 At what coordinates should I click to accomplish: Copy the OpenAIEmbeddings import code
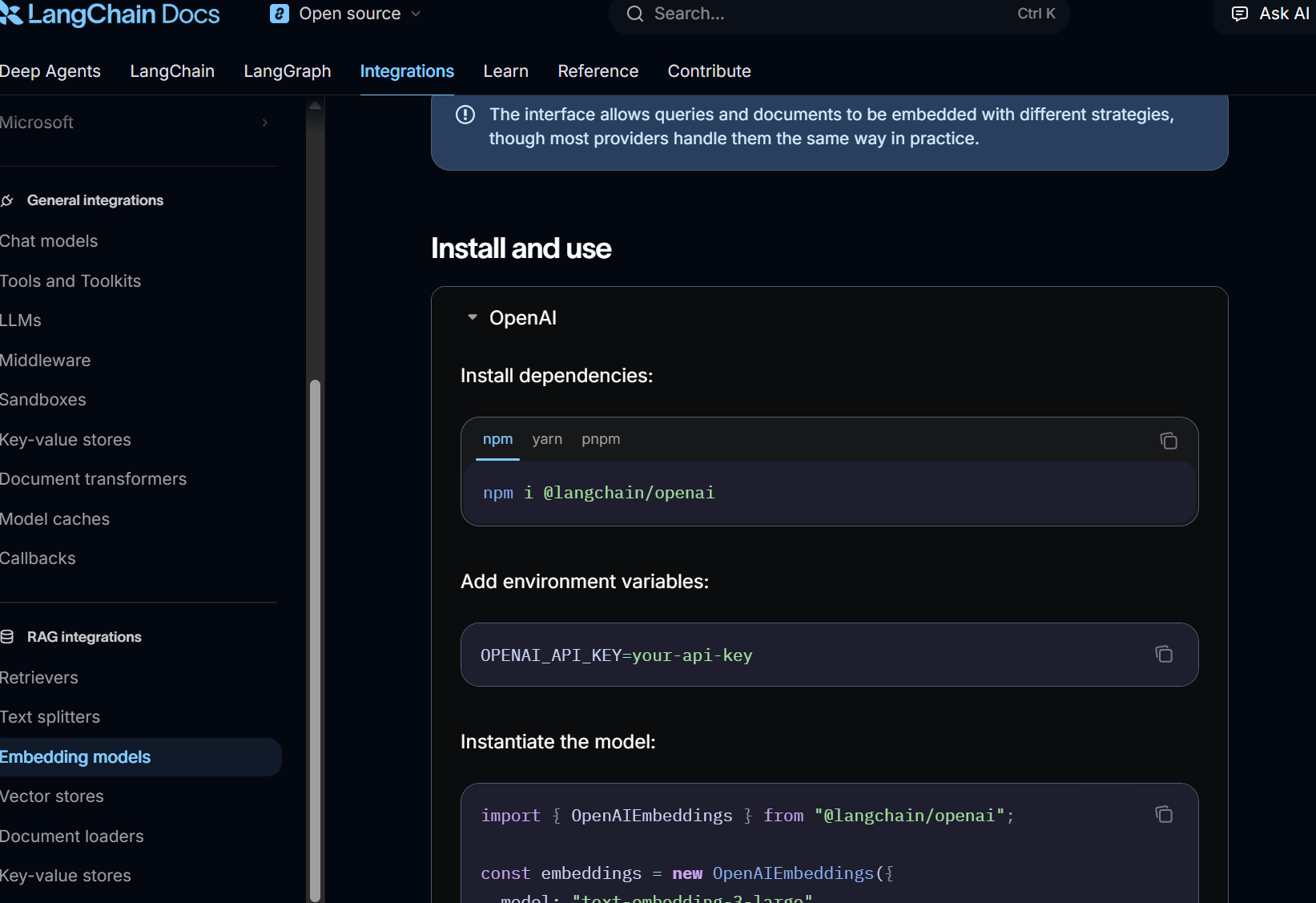pyautogui.click(x=1164, y=814)
